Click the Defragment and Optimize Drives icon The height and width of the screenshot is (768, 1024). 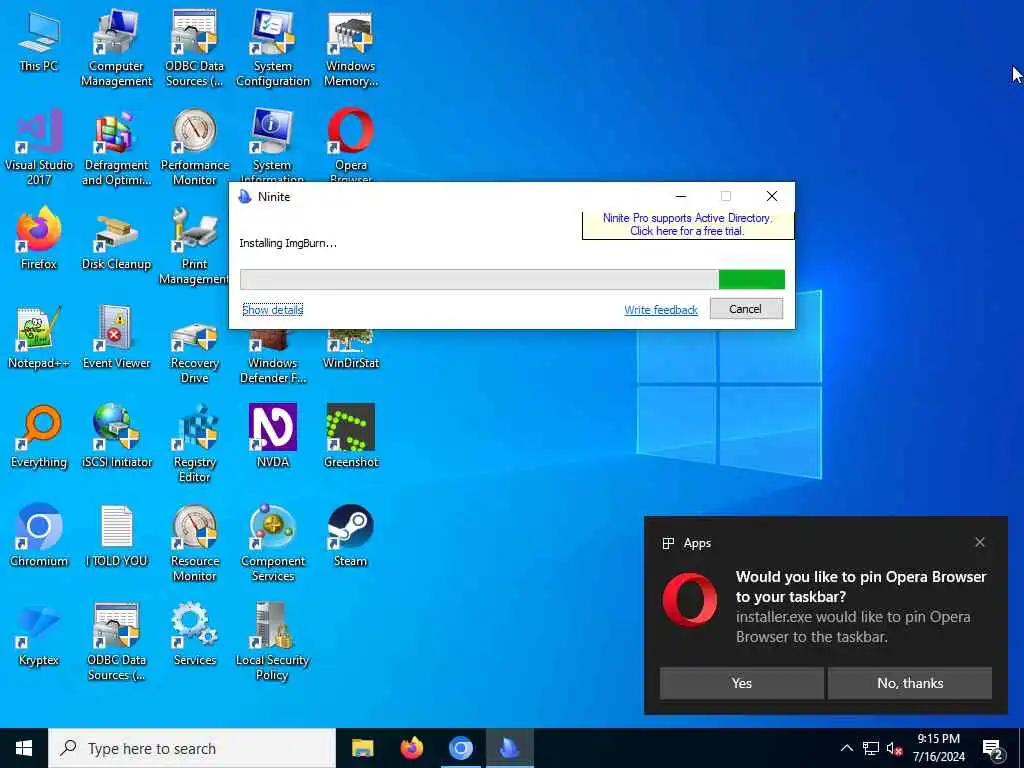coord(116,148)
